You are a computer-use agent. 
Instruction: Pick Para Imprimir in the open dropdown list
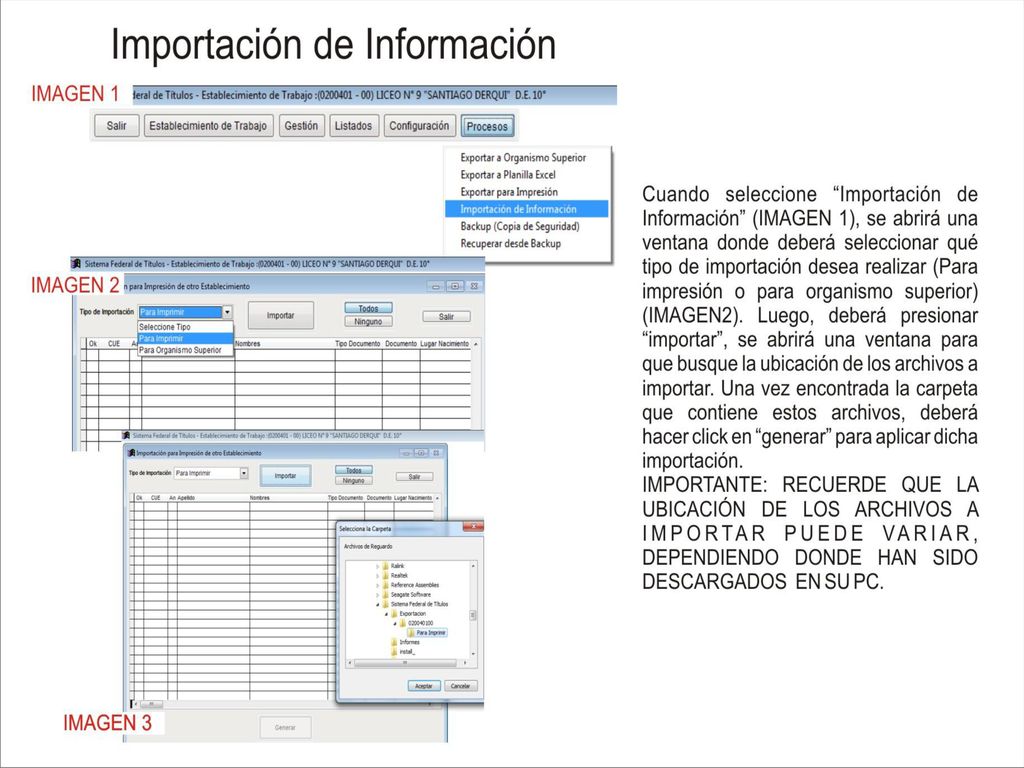(185, 338)
